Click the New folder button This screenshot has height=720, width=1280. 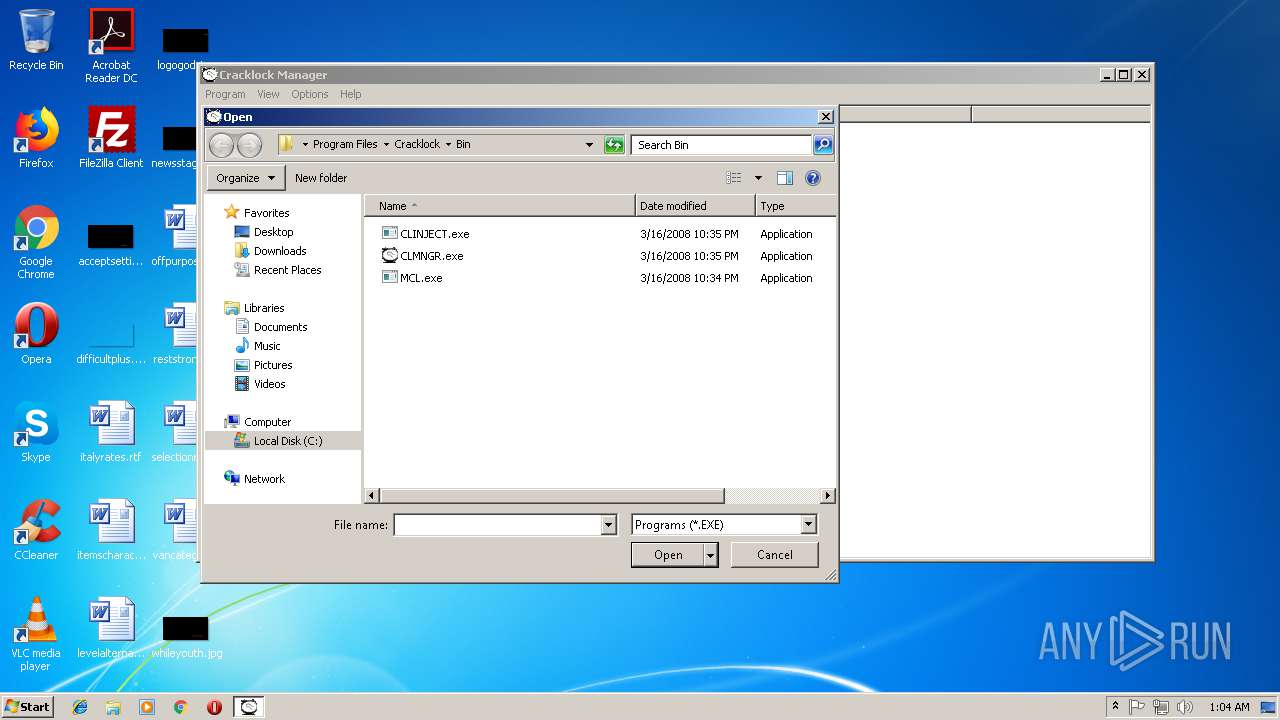321,178
